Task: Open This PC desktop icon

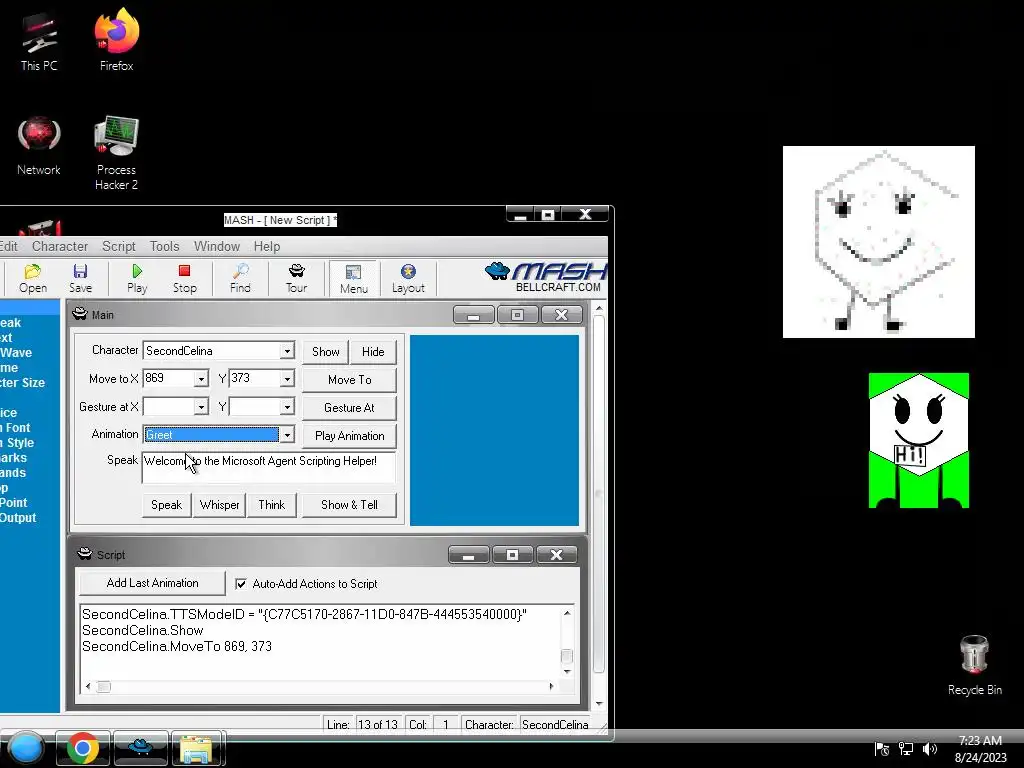Action: pyautogui.click(x=39, y=42)
